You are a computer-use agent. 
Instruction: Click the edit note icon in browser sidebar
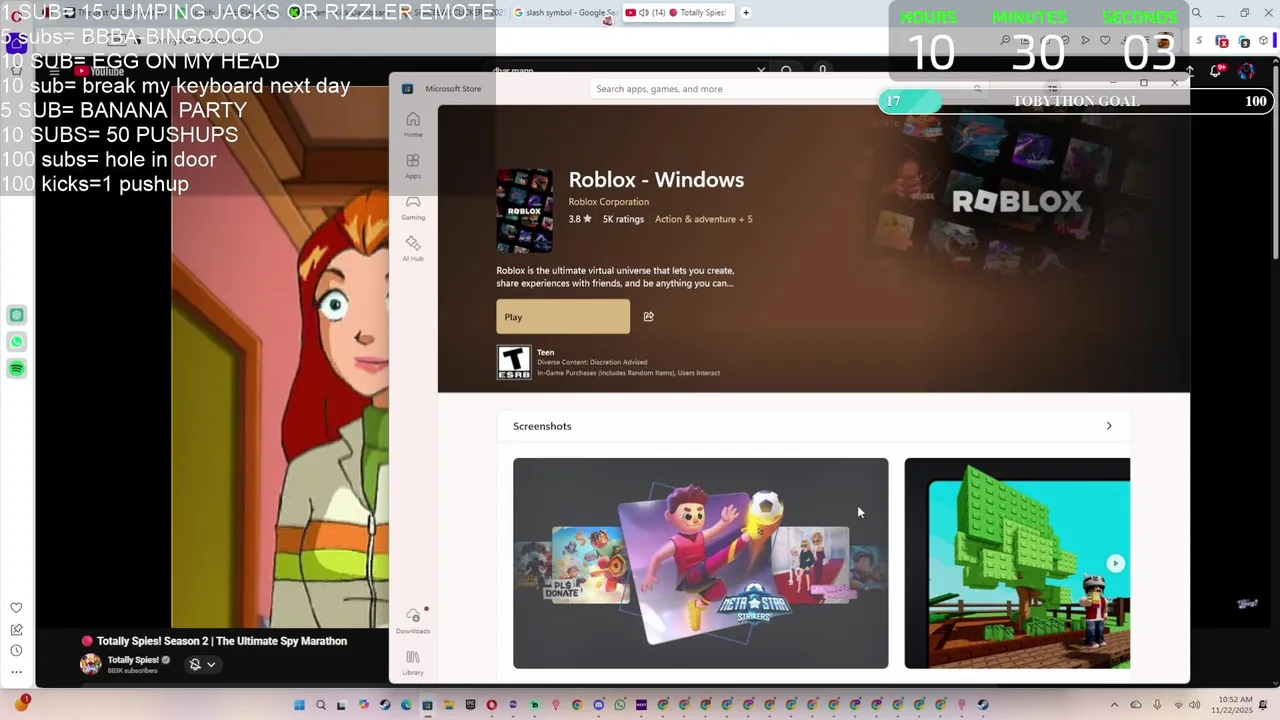(x=16, y=629)
